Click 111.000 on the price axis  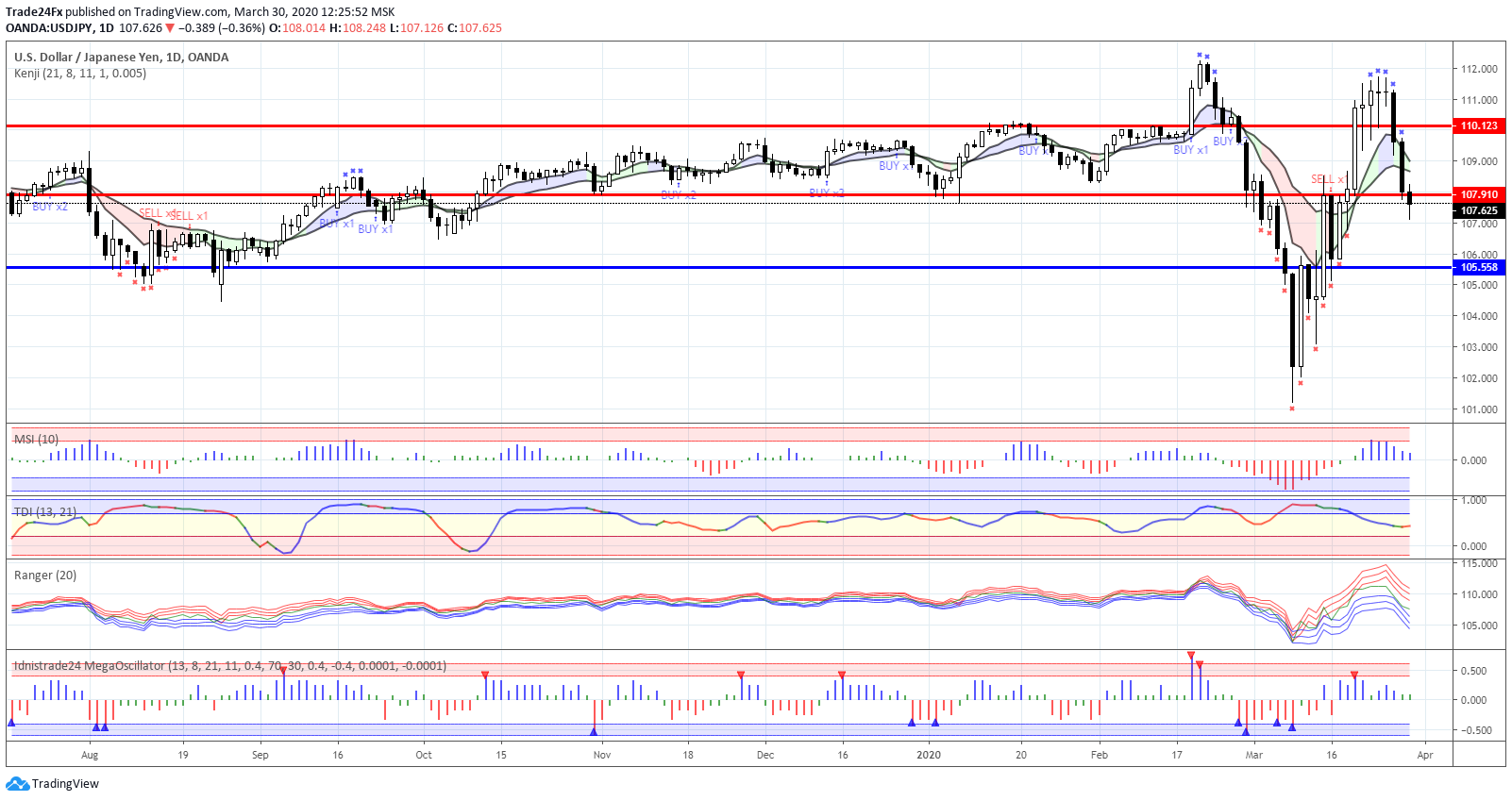point(1479,100)
